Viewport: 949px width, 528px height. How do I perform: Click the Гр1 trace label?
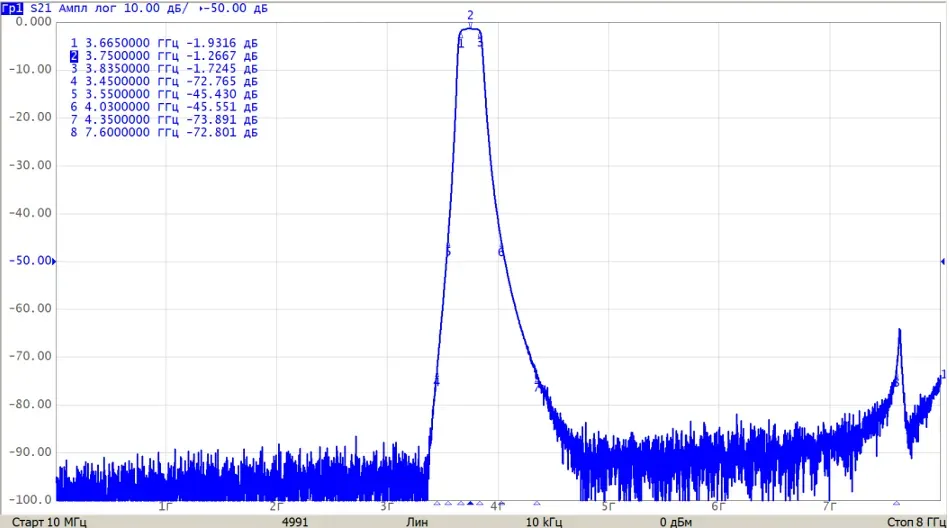coord(12,8)
